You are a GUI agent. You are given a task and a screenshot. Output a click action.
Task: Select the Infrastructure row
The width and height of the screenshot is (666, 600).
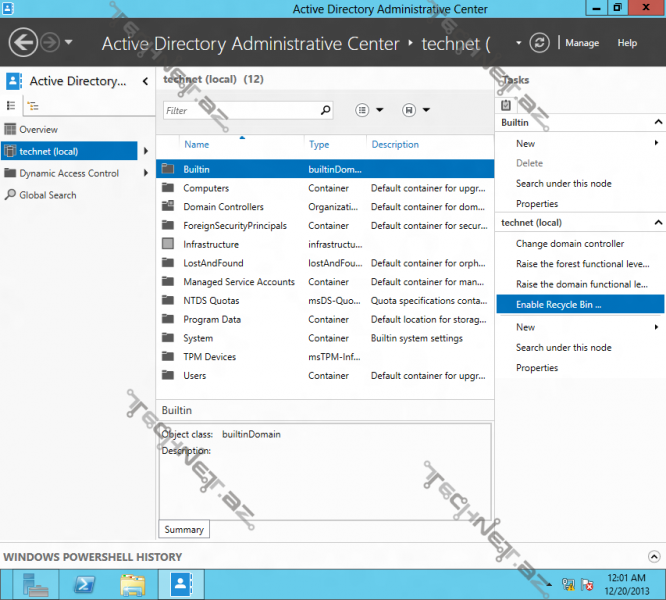[325, 244]
